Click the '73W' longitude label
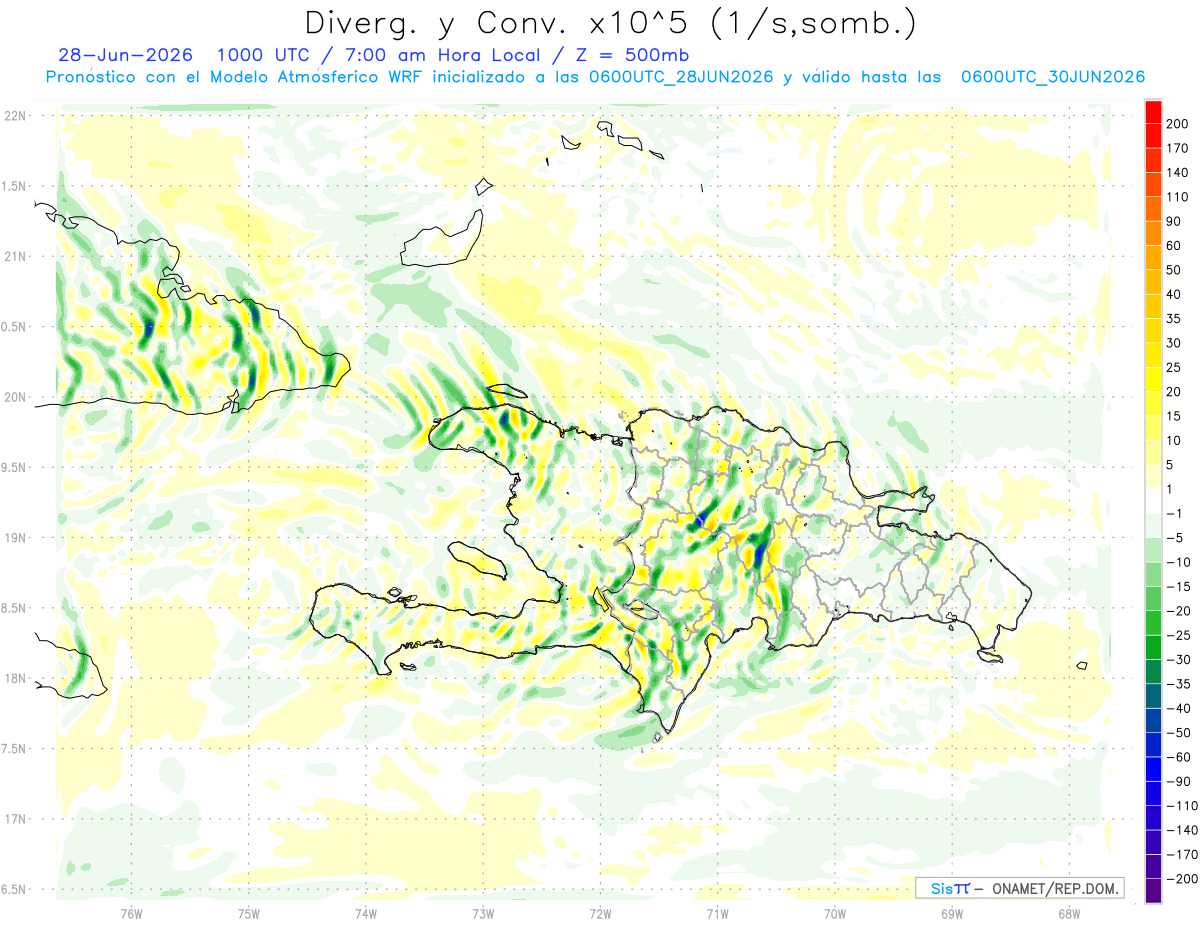This screenshot has width=1200, height=927. coord(483,914)
